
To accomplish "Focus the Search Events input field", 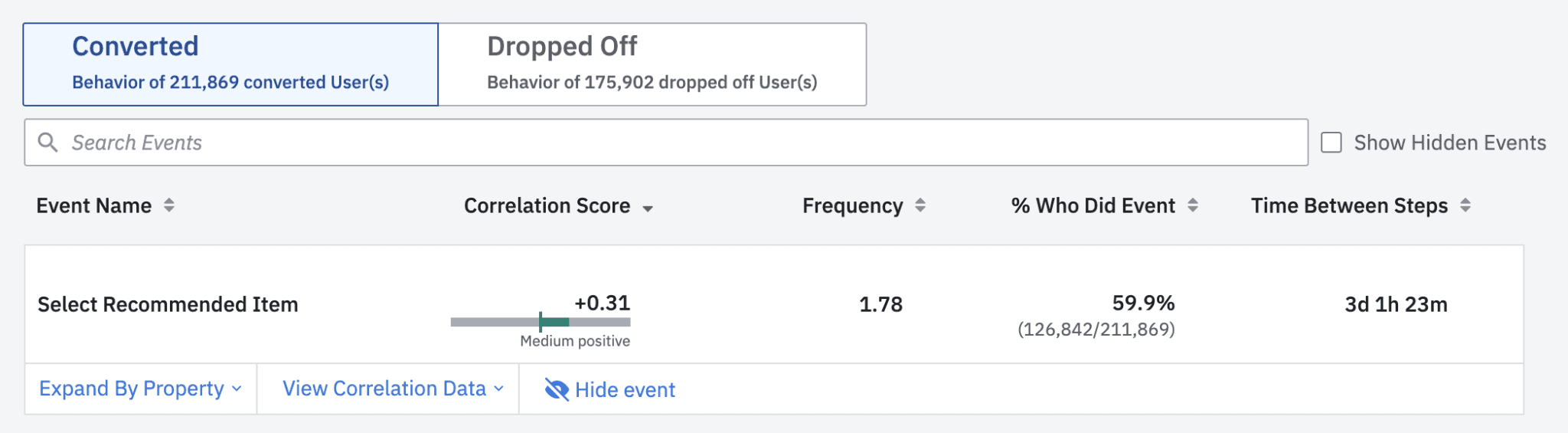I will [674, 143].
